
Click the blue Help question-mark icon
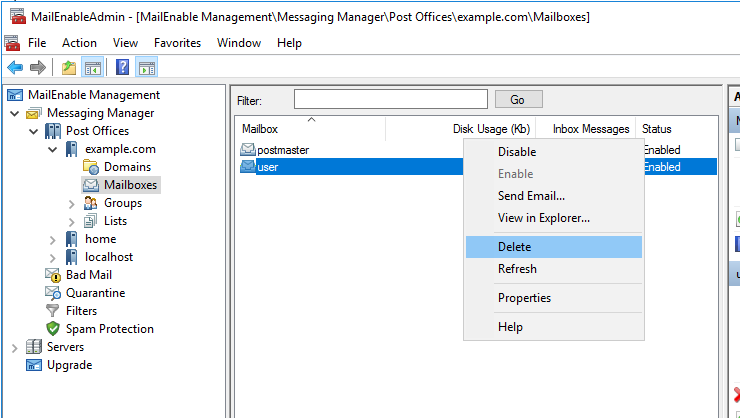click(x=122, y=67)
